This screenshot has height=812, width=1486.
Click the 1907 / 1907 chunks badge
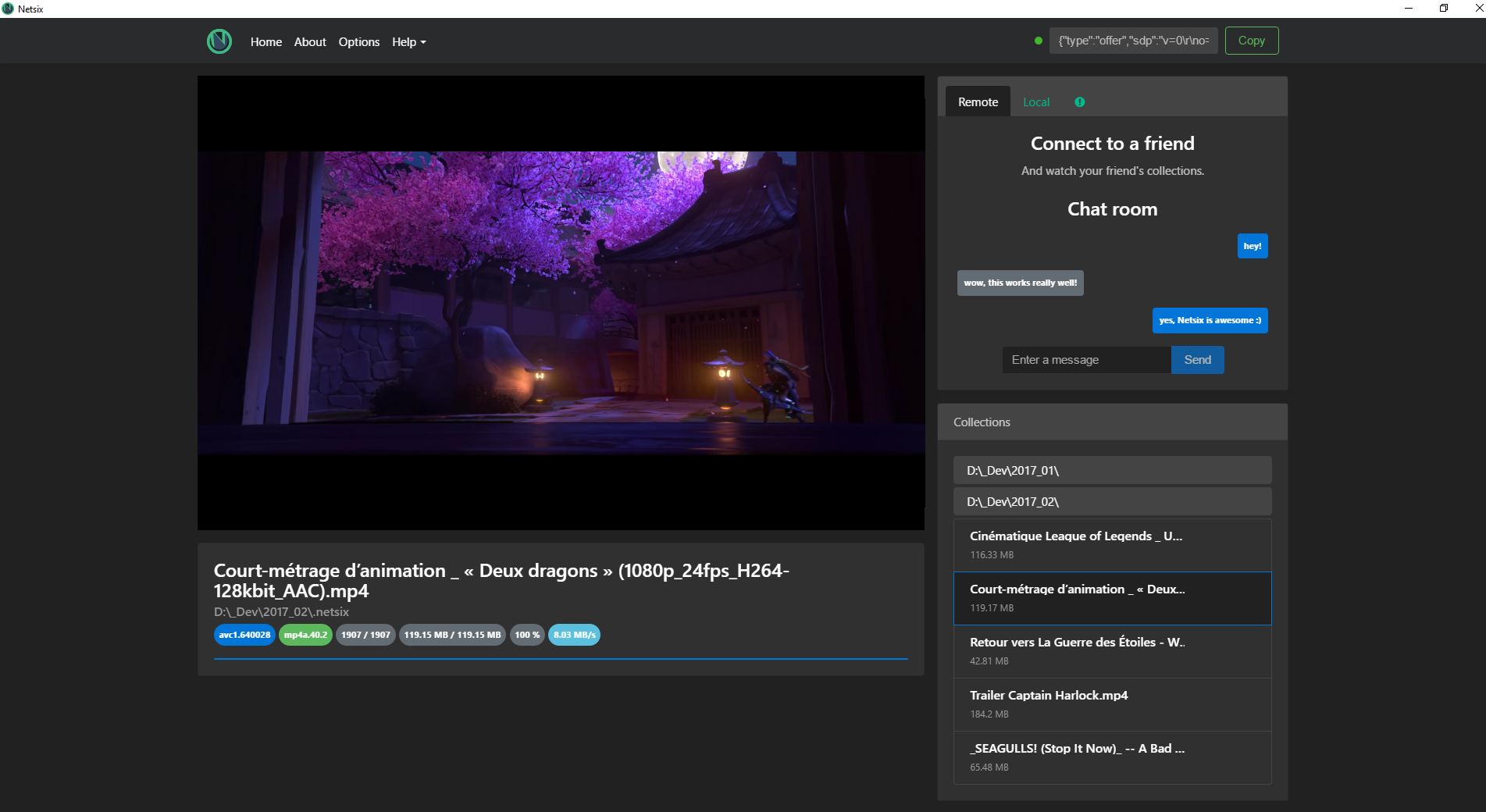click(365, 635)
